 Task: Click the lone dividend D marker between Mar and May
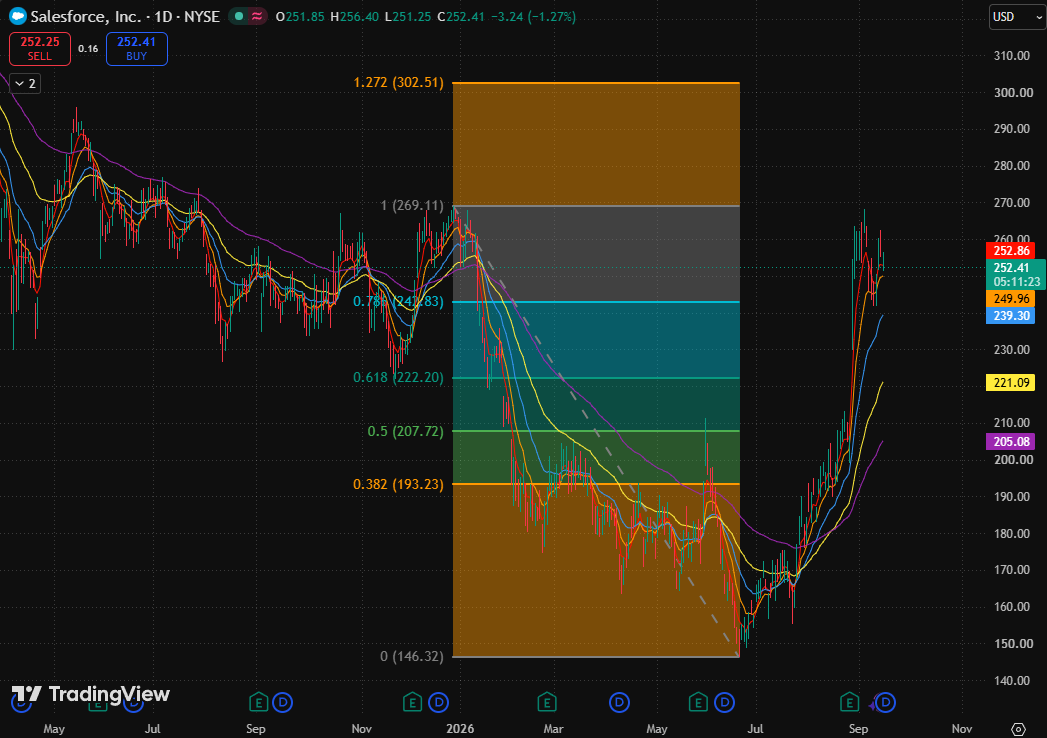tap(620, 703)
